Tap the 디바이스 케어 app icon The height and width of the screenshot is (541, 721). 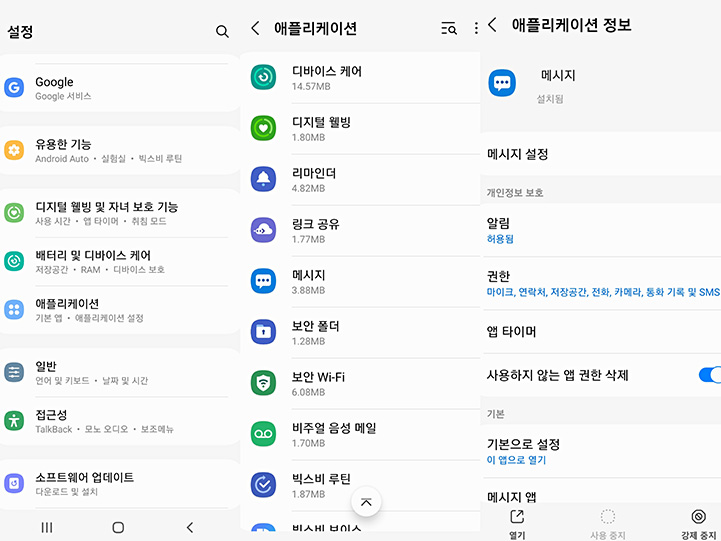pos(263,77)
